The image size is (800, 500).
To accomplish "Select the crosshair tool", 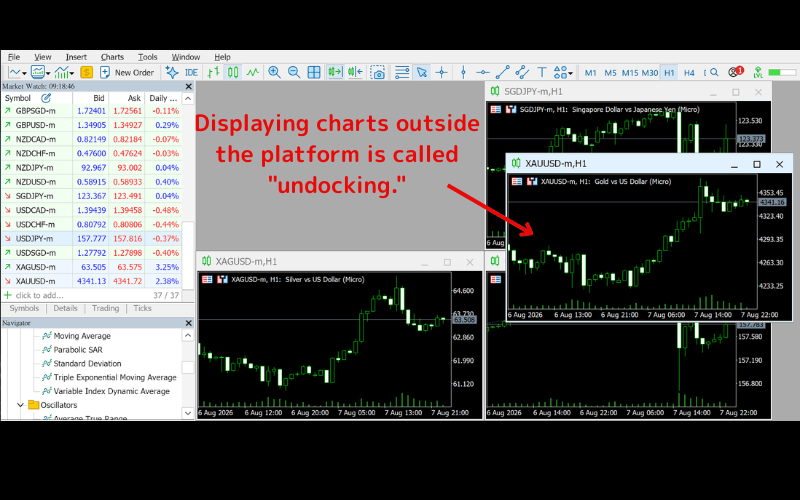I will pyautogui.click(x=442, y=72).
